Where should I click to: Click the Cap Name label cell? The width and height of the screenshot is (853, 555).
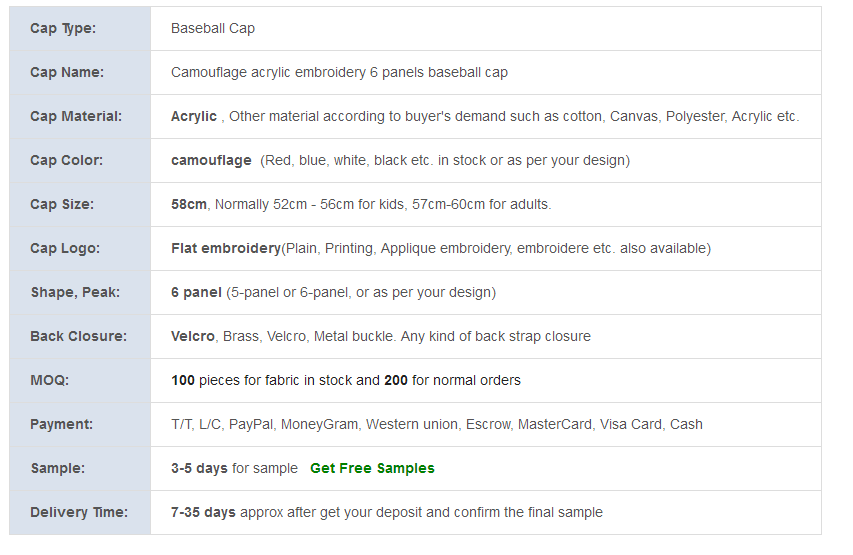tap(67, 72)
